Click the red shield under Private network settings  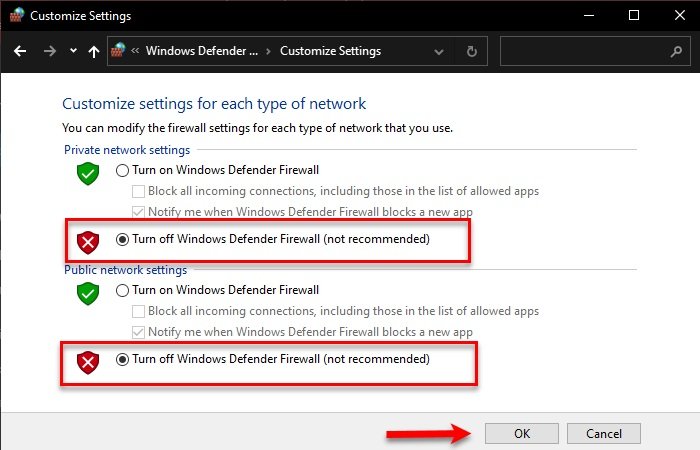click(x=89, y=240)
